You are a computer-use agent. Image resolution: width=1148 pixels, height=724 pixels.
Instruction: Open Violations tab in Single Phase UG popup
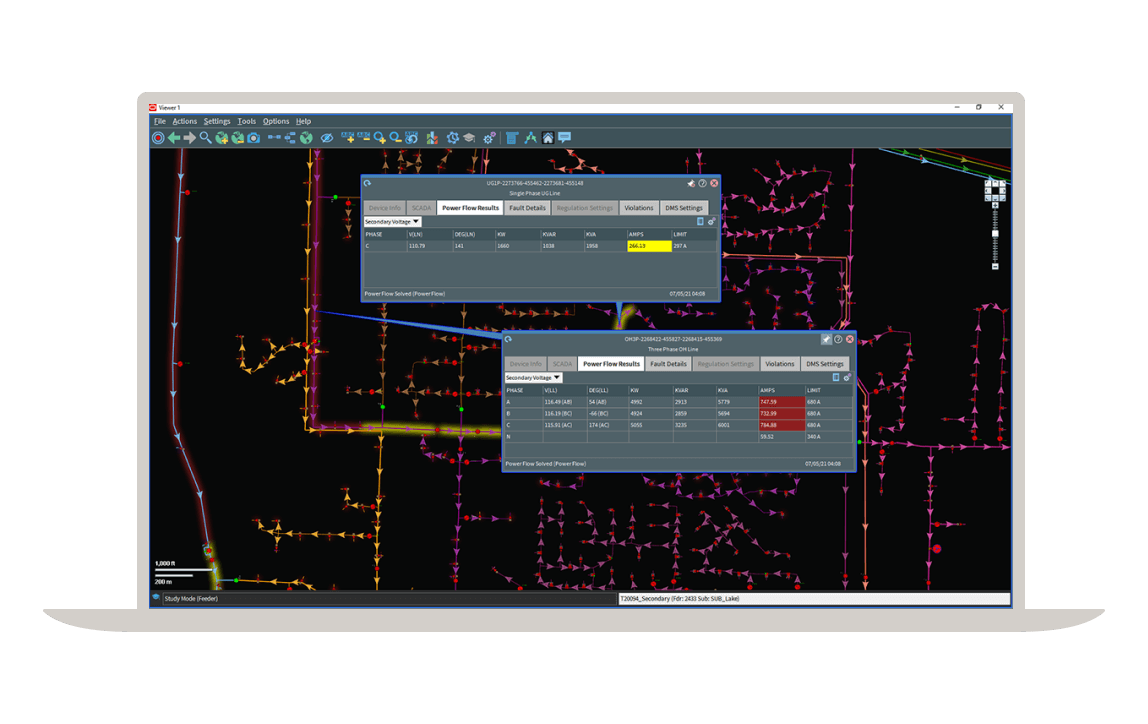click(638, 208)
